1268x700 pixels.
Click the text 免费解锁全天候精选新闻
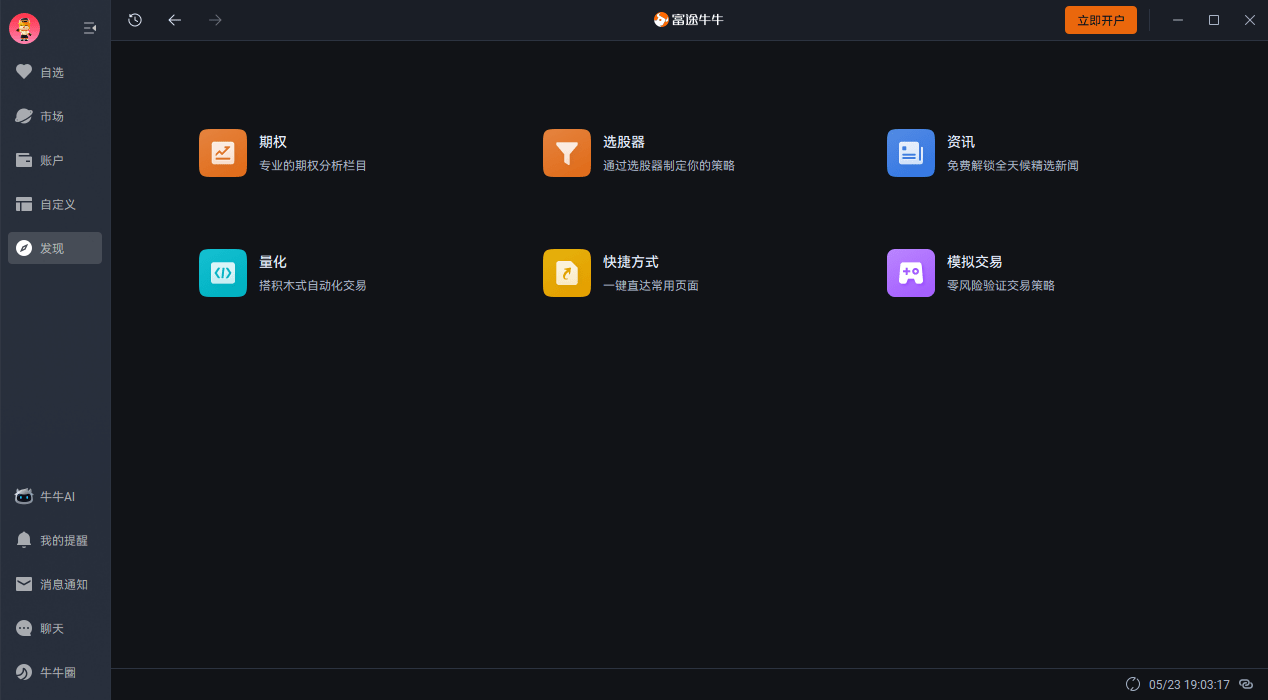click(x=1013, y=166)
